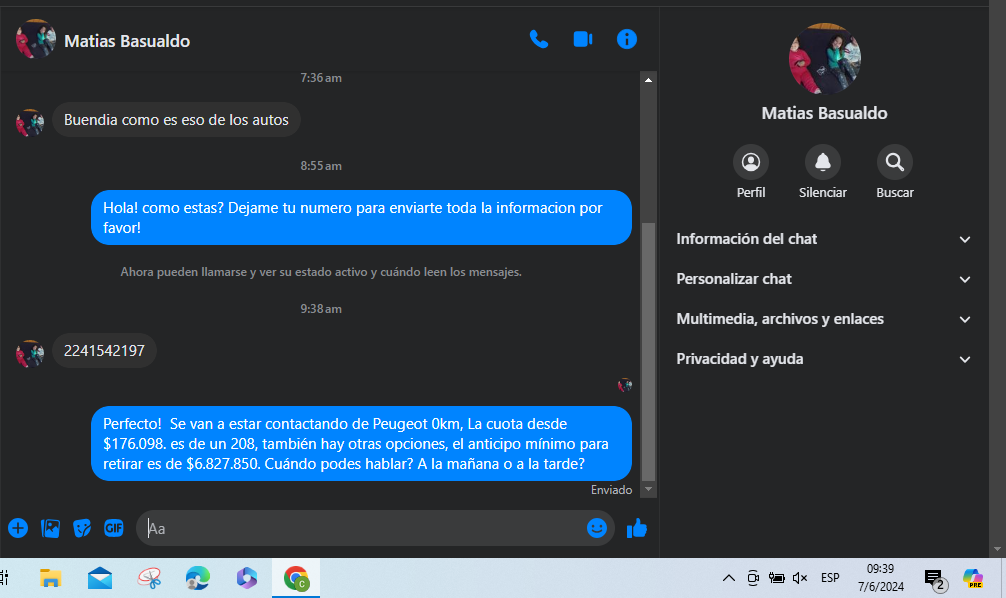The width and height of the screenshot is (1006, 598).
Task: Show hidden system tray icons
Action: (x=729, y=578)
